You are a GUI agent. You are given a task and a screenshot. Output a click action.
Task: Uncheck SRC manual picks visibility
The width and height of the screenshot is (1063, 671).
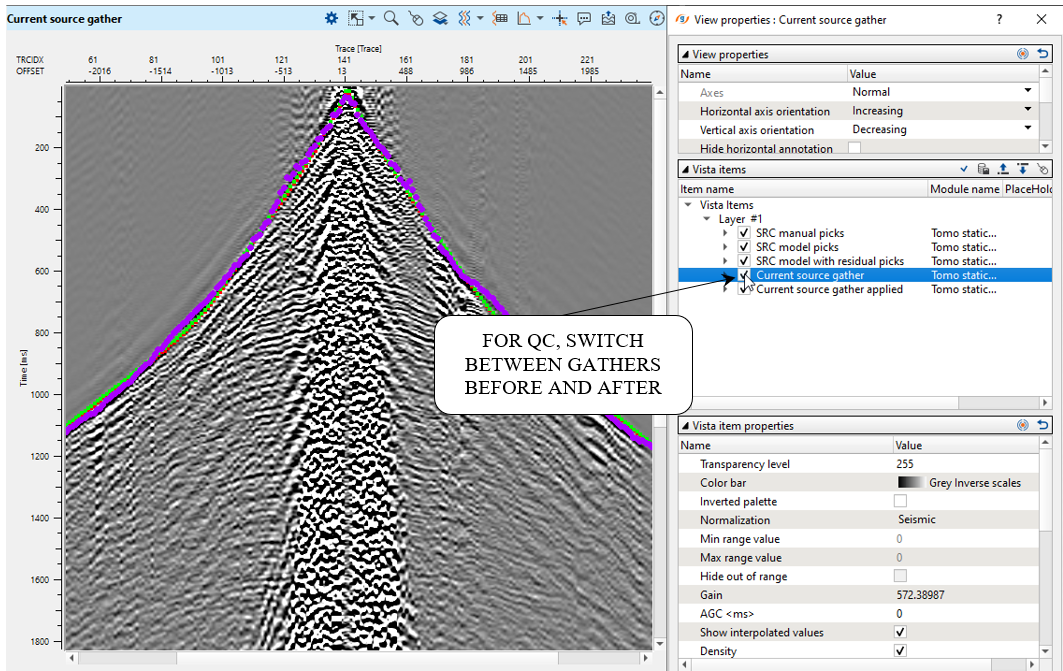[744, 233]
